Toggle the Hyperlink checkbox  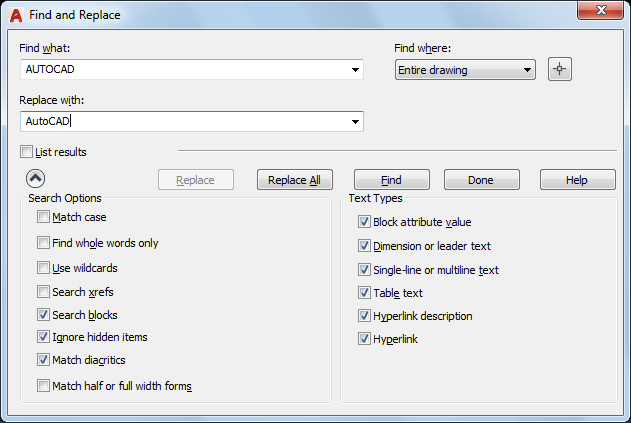[364, 339]
